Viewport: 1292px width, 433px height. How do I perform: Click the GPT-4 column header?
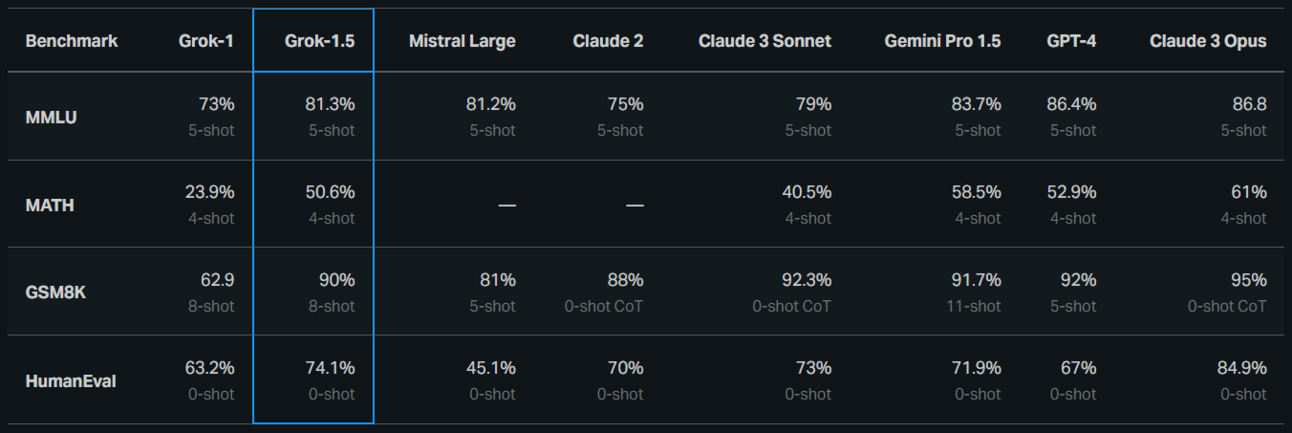(x=1071, y=41)
